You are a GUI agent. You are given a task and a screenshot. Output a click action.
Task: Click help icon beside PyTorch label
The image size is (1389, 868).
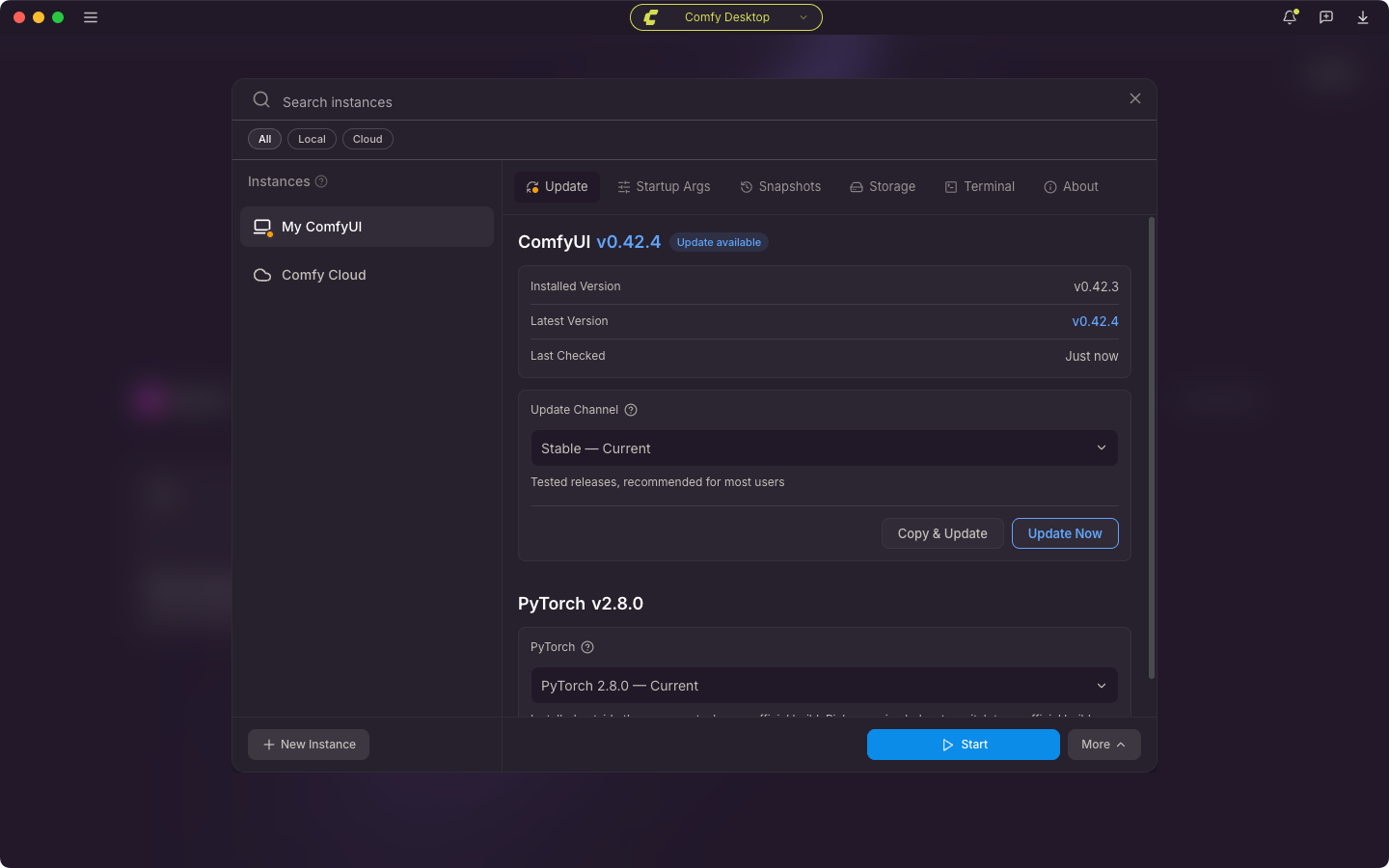[x=587, y=647]
